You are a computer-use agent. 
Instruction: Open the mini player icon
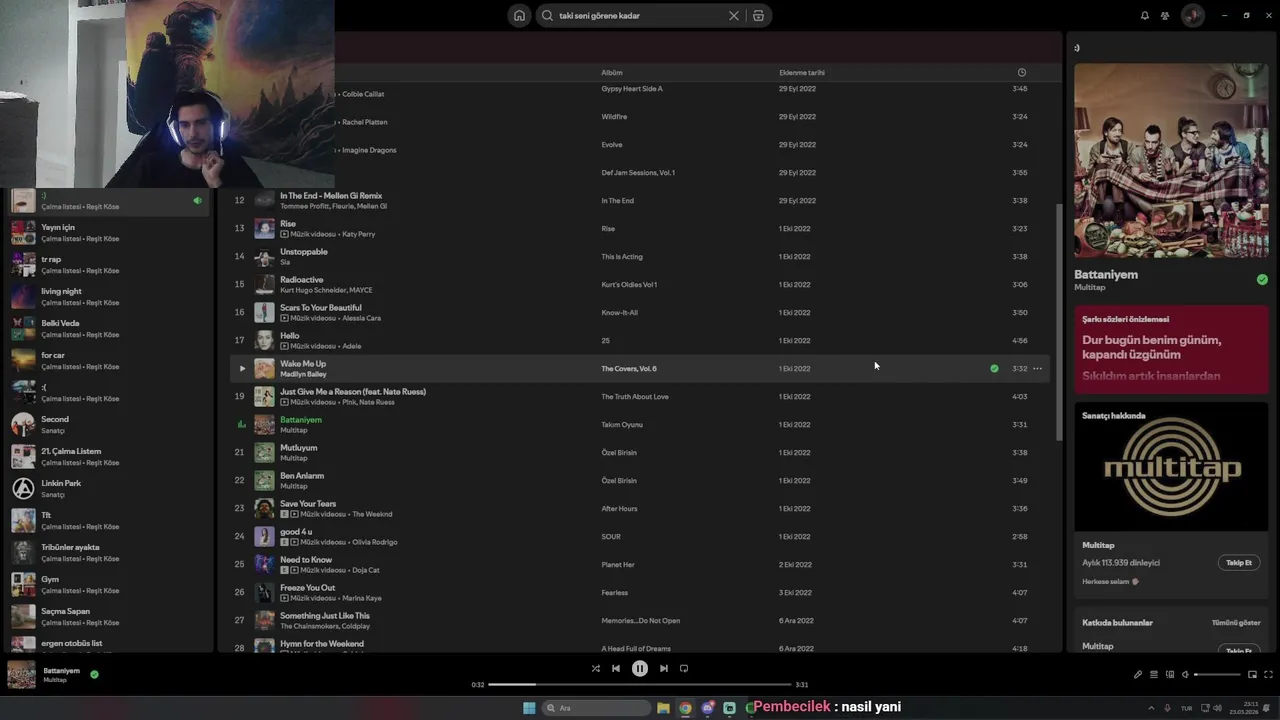pos(1252,675)
